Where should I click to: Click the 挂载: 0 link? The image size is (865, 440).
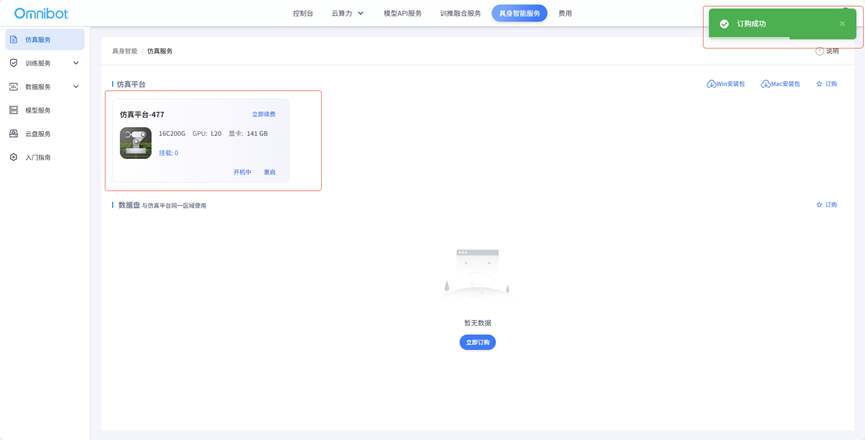[x=168, y=153]
